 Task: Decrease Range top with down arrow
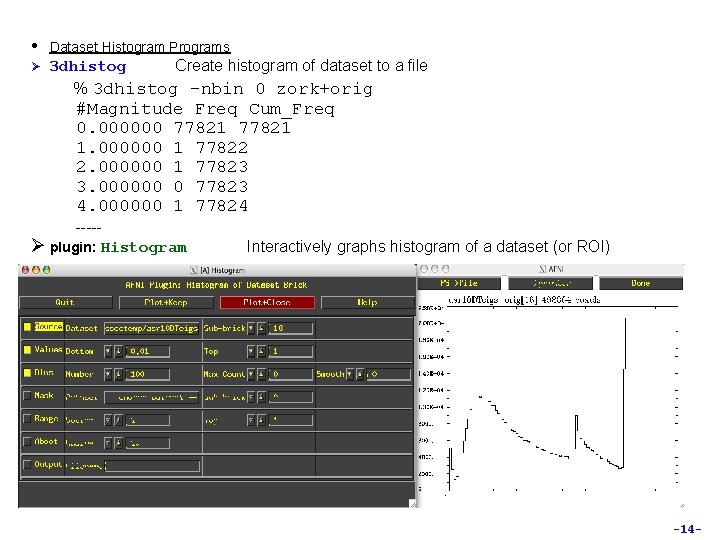coord(251,420)
